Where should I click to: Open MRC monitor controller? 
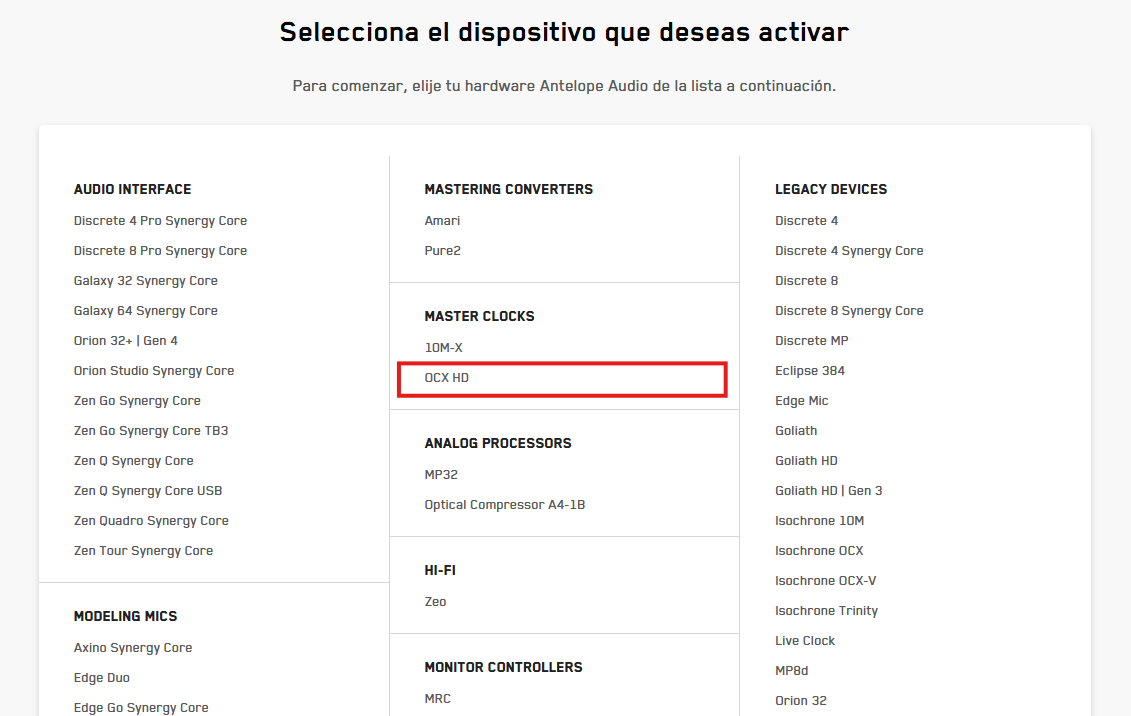coord(437,699)
